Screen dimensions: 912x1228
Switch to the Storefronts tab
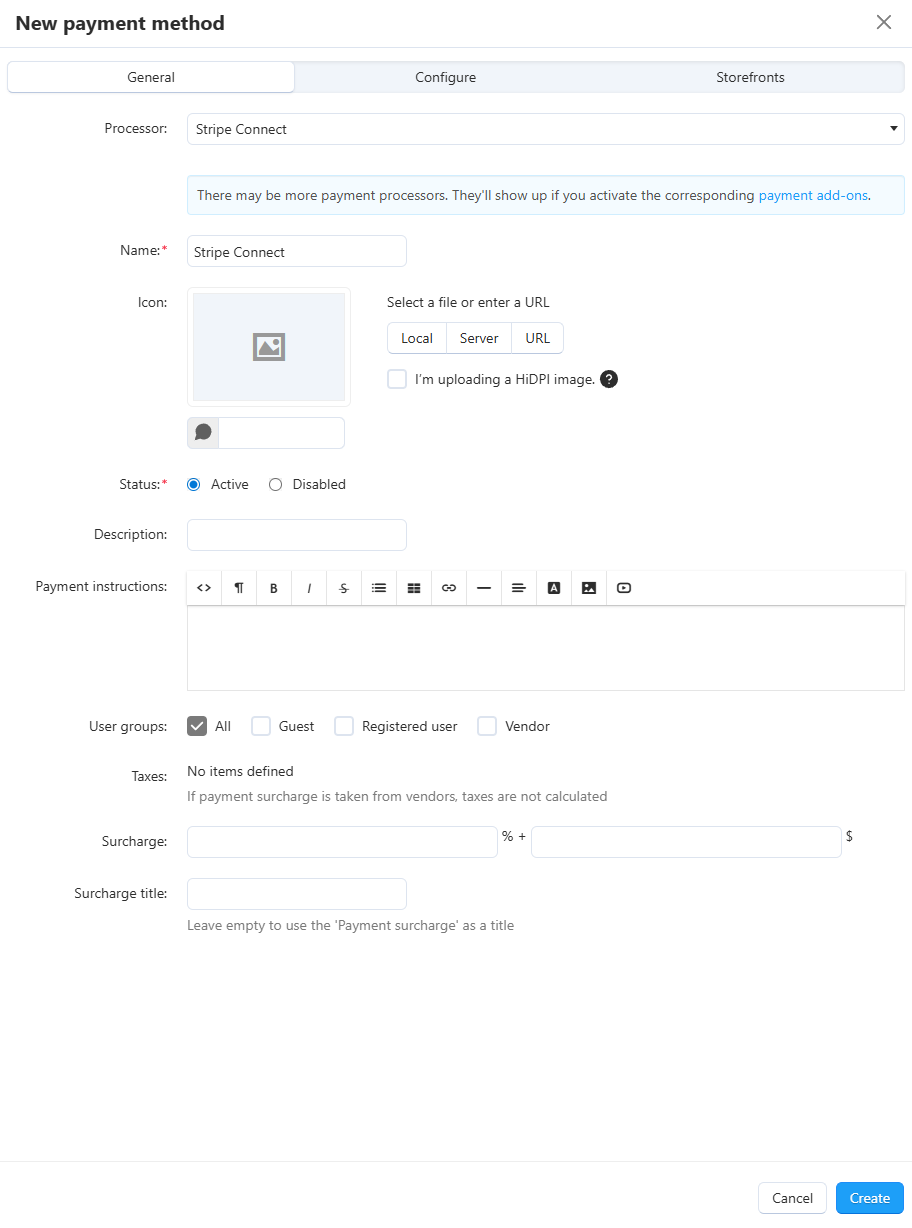pos(750,77)
